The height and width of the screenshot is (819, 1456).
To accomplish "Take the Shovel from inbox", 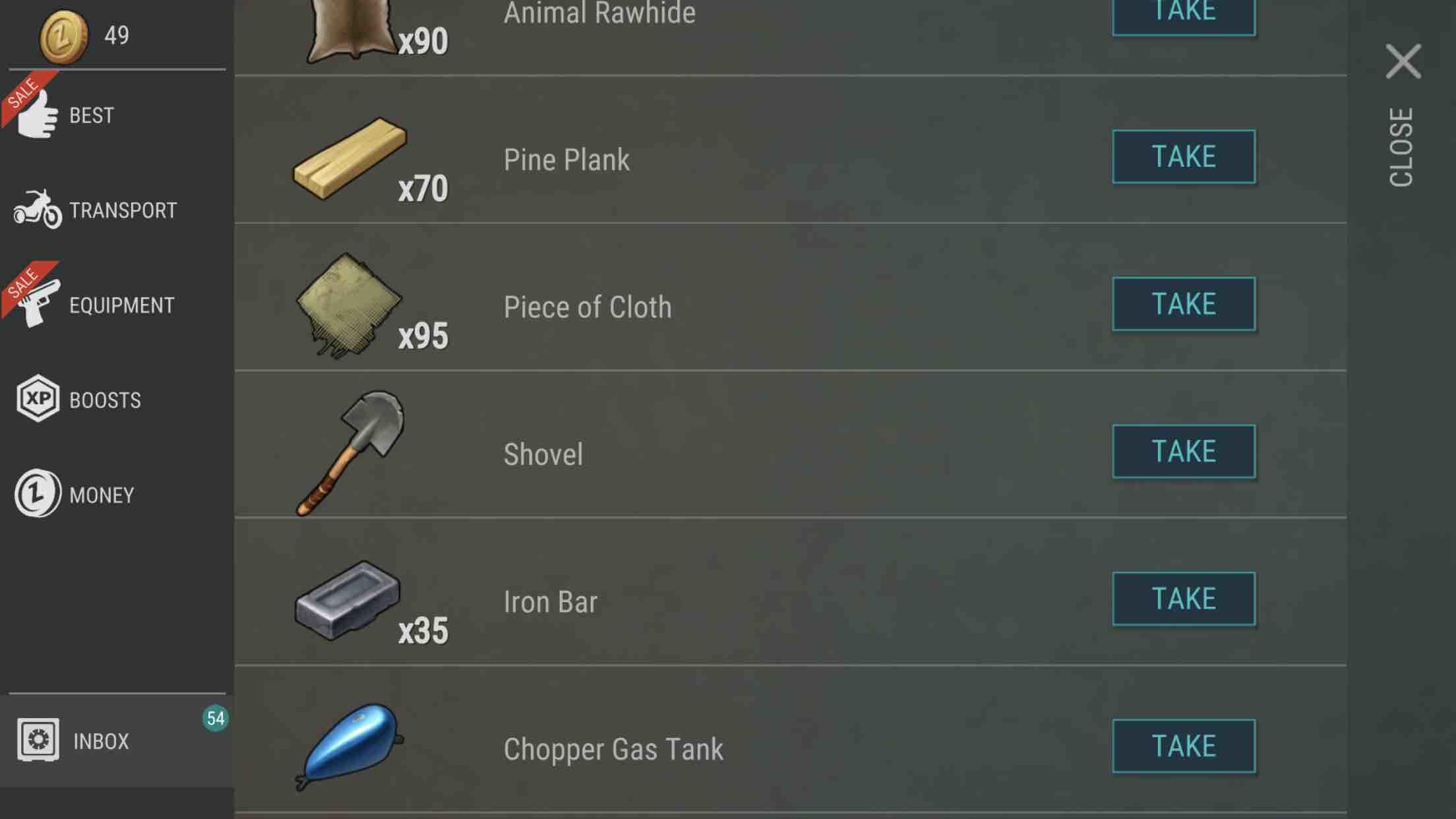I will click(1184, 452).
